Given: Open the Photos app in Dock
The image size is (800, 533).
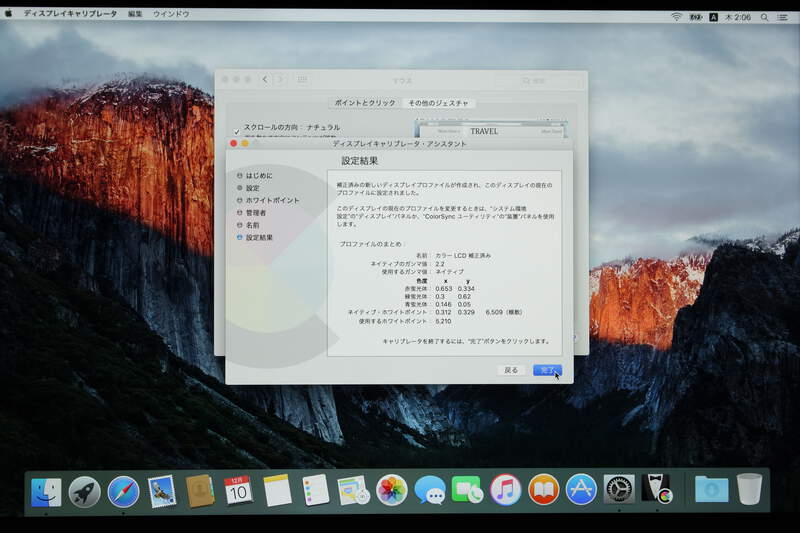Looking at the screenshot, I should [391, 490].
